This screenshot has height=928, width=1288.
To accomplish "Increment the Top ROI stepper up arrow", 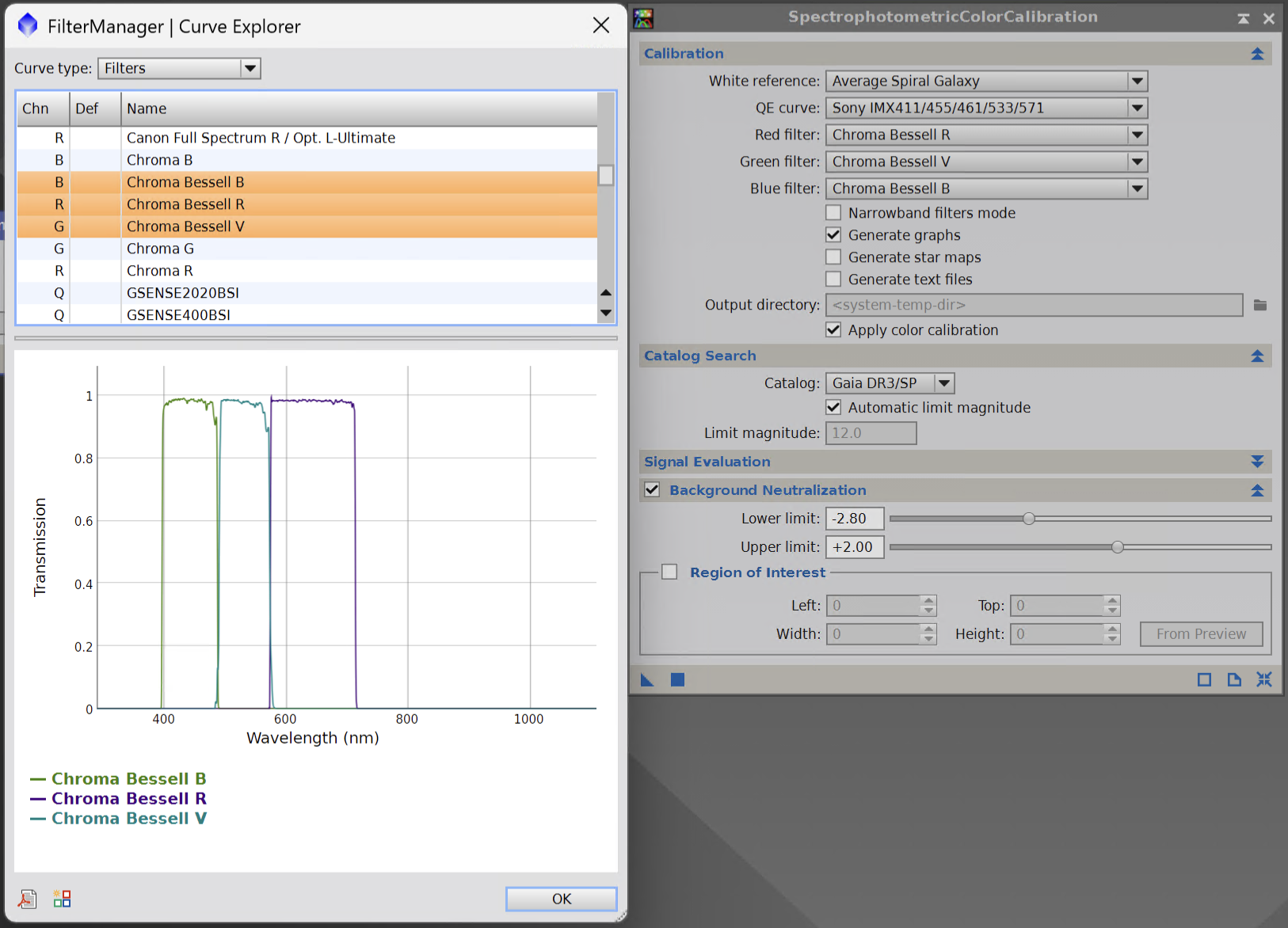I will point(1112,600).
